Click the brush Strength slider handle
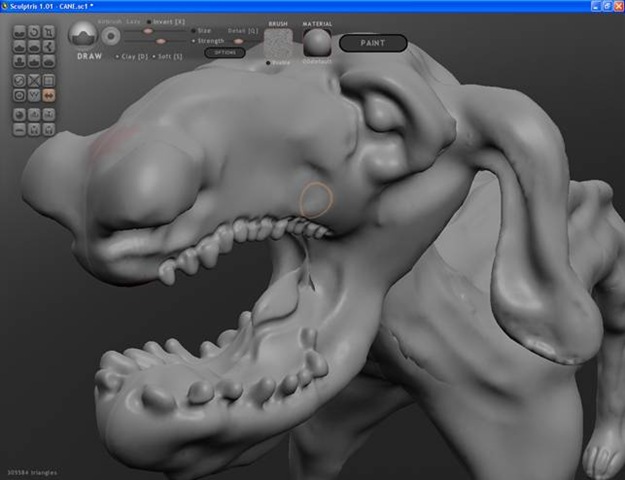 161,41
